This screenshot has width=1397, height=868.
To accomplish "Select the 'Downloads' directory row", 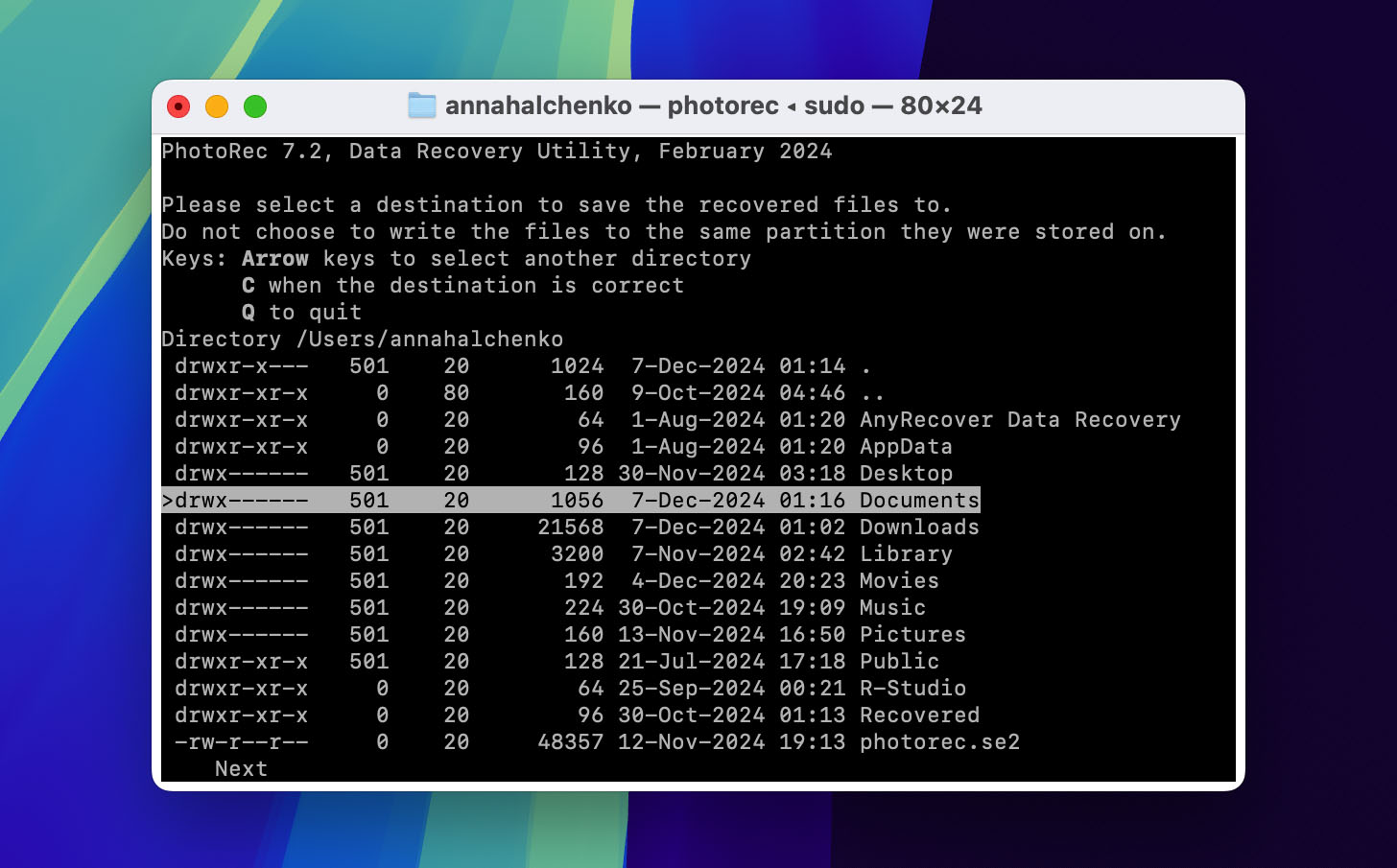I will pyautogui.click(x=577, y=528).
